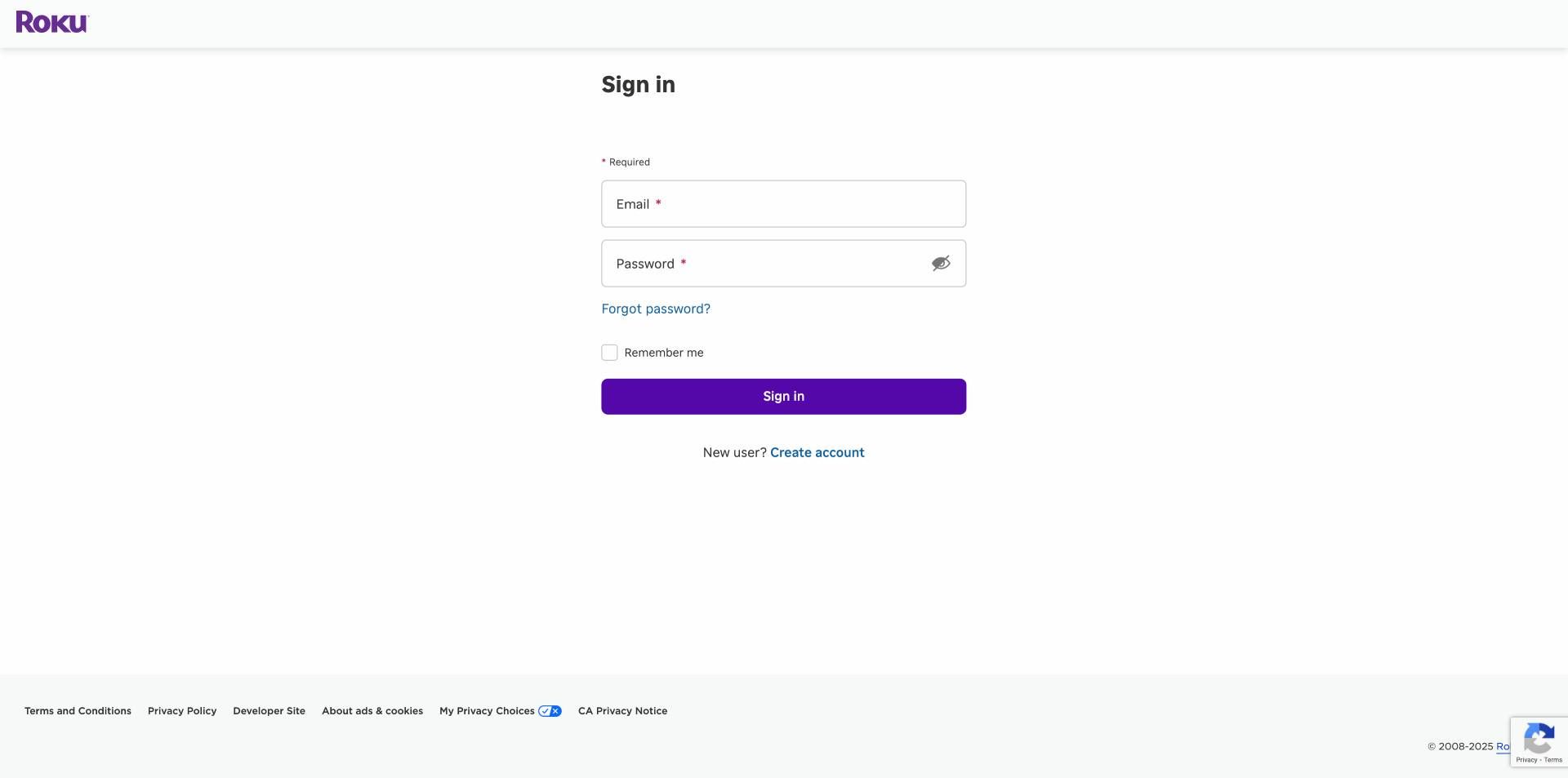Screen dimensions: 1568x778
Task: Click the My Privacy Choices text link
Action: (x=487, y=710)
